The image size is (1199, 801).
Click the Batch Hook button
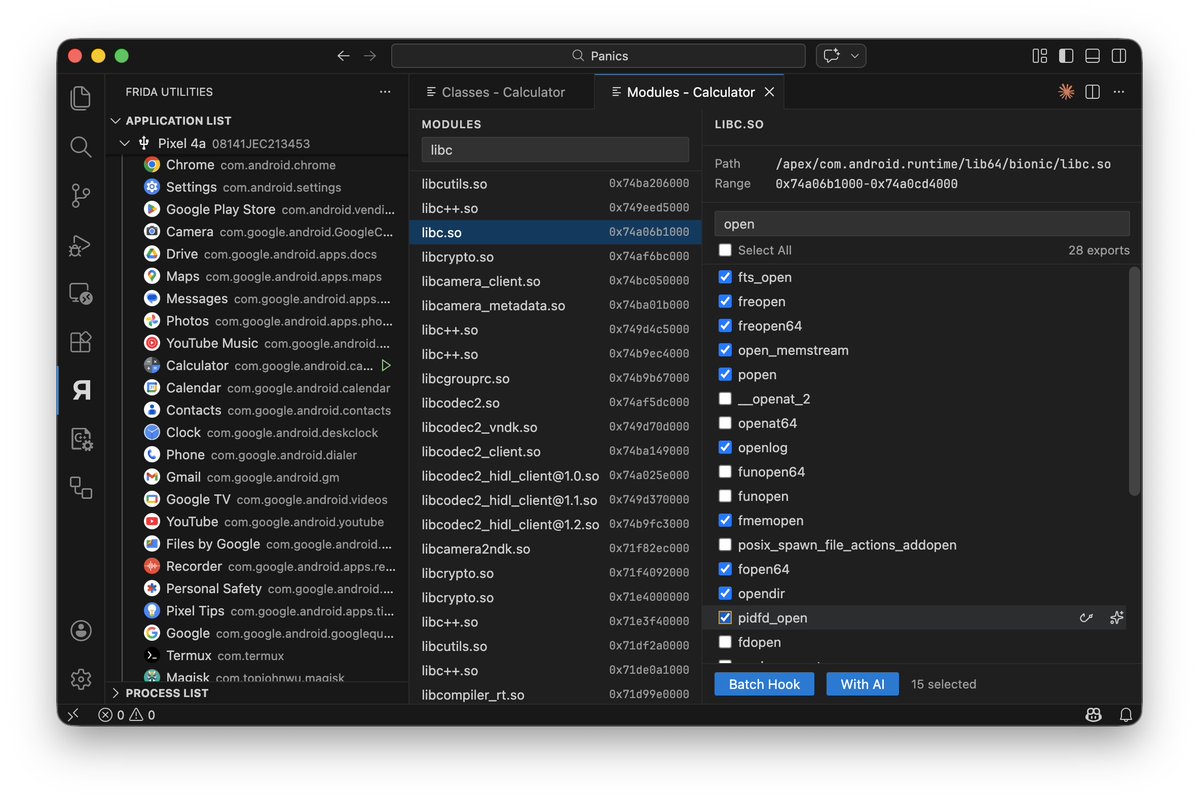[764, 684]
